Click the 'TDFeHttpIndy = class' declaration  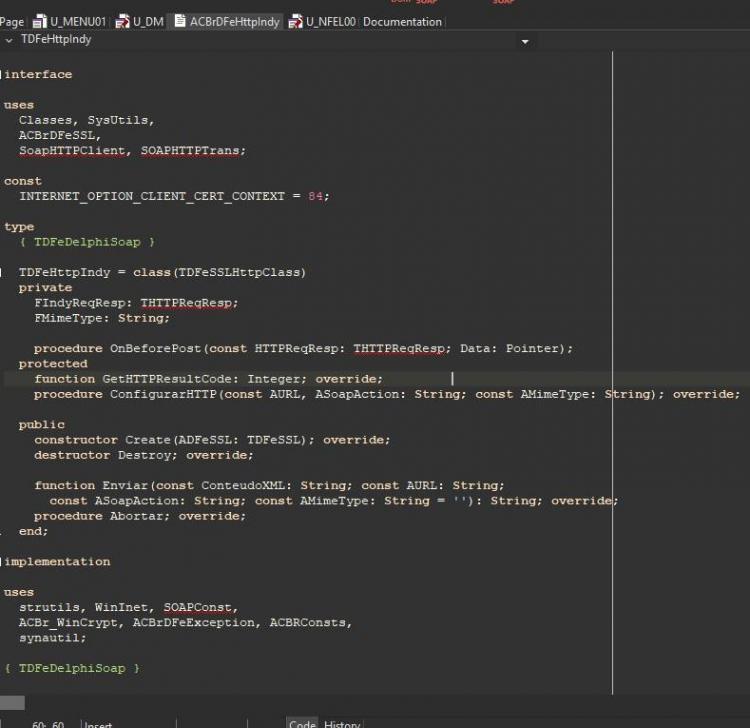[162, 272]
